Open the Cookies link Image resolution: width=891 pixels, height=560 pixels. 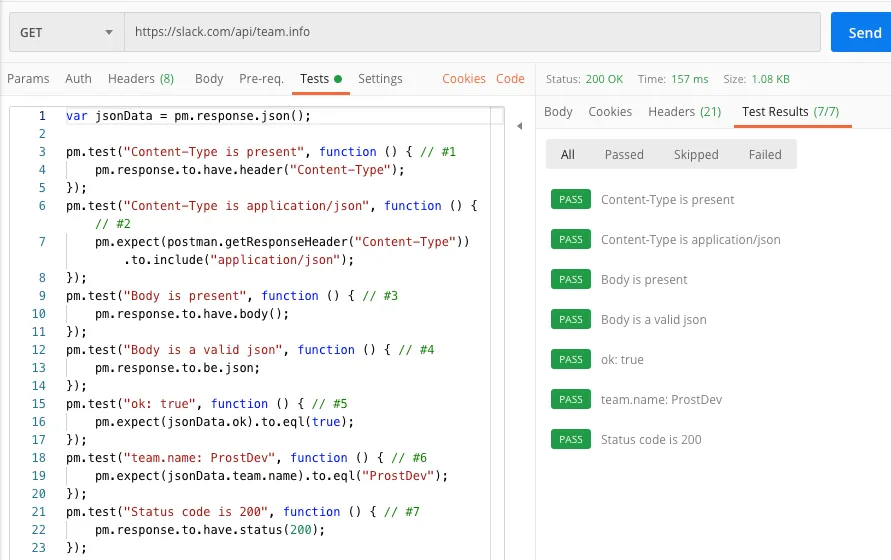click(464, 78)
